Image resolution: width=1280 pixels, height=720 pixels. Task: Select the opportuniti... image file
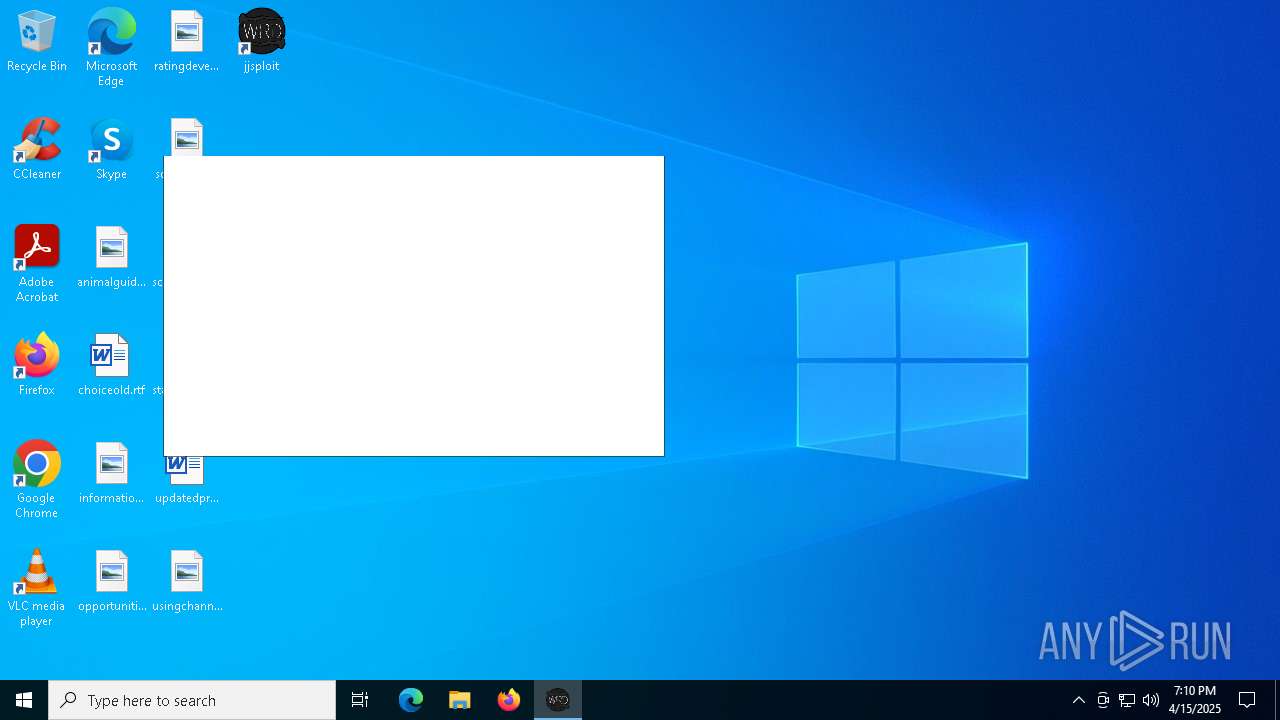coord(111,582)
